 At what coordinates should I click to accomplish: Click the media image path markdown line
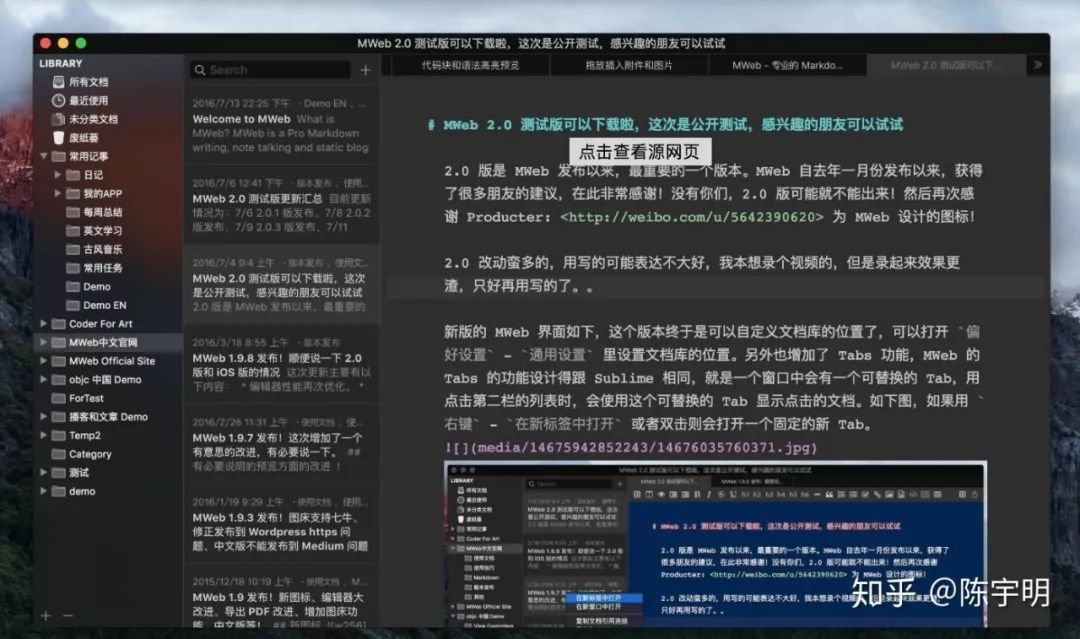(631, 448)
